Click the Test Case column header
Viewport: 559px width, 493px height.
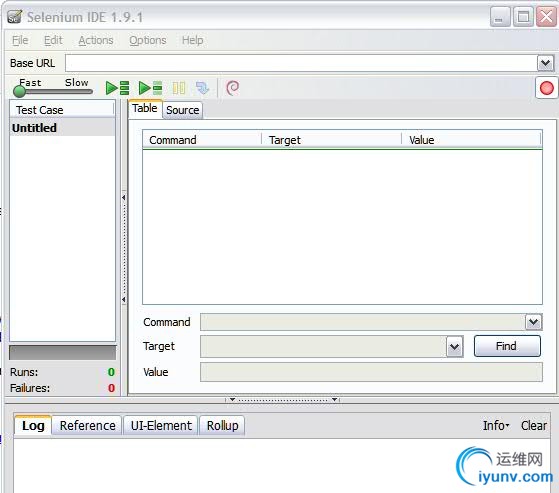click(62, 110)
